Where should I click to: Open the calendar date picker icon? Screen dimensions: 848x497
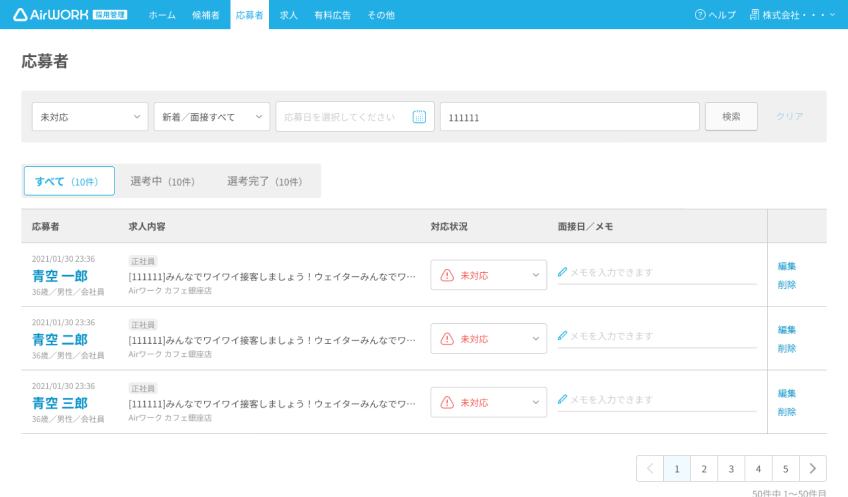tap(419, 116)
